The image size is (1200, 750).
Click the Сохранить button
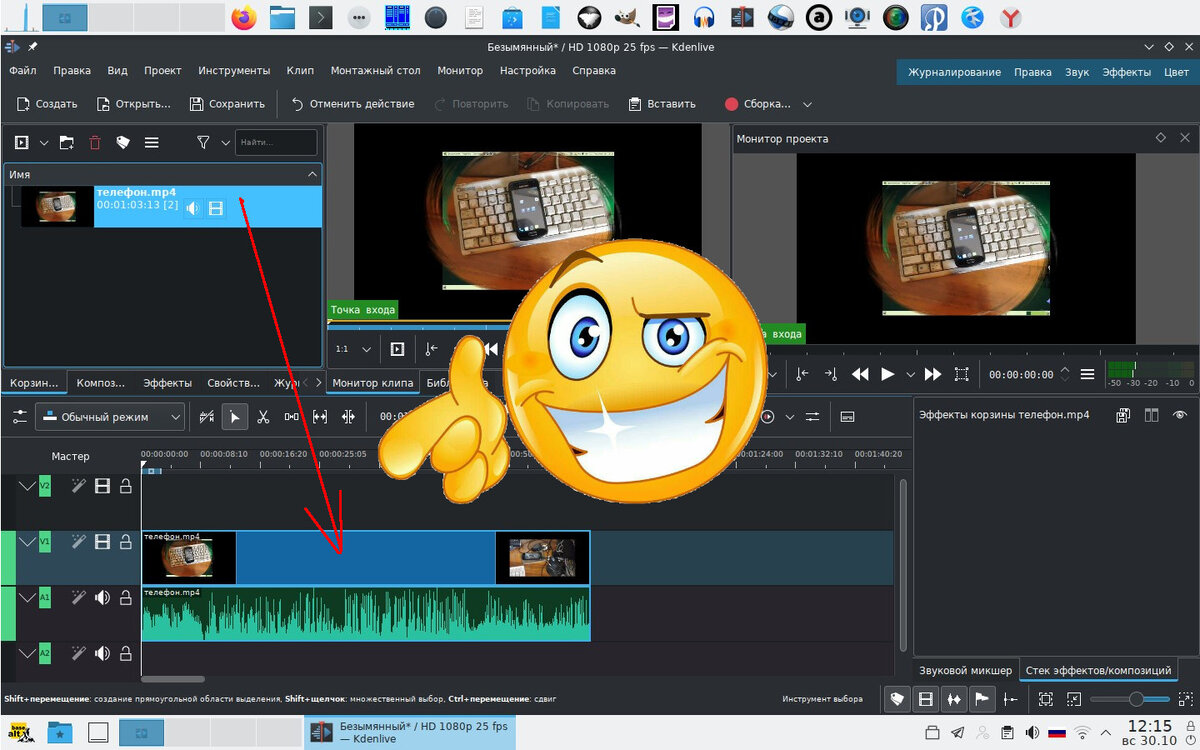click(227, 104)
